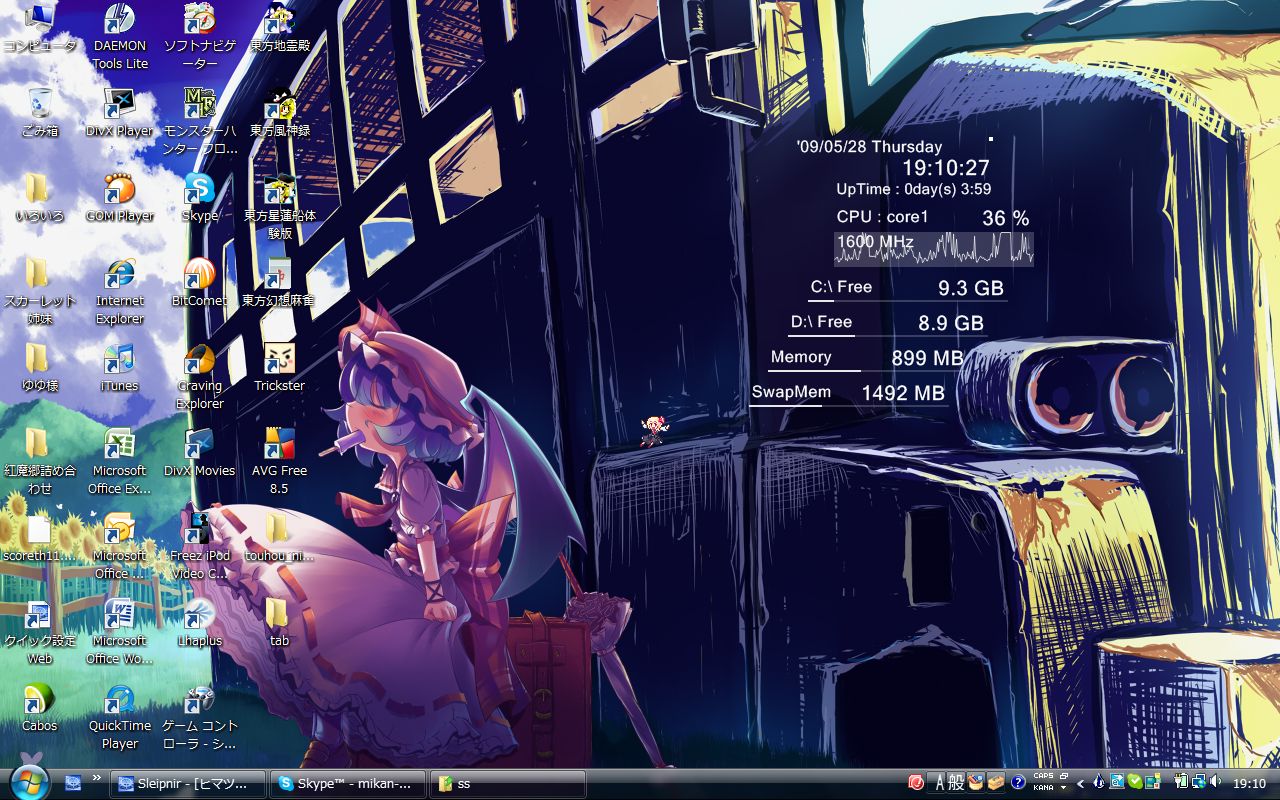Open the ごみ箱 recycle bin icon
Image resolution: width=1280 pixels, height=800 pixels.
[40, 113]
